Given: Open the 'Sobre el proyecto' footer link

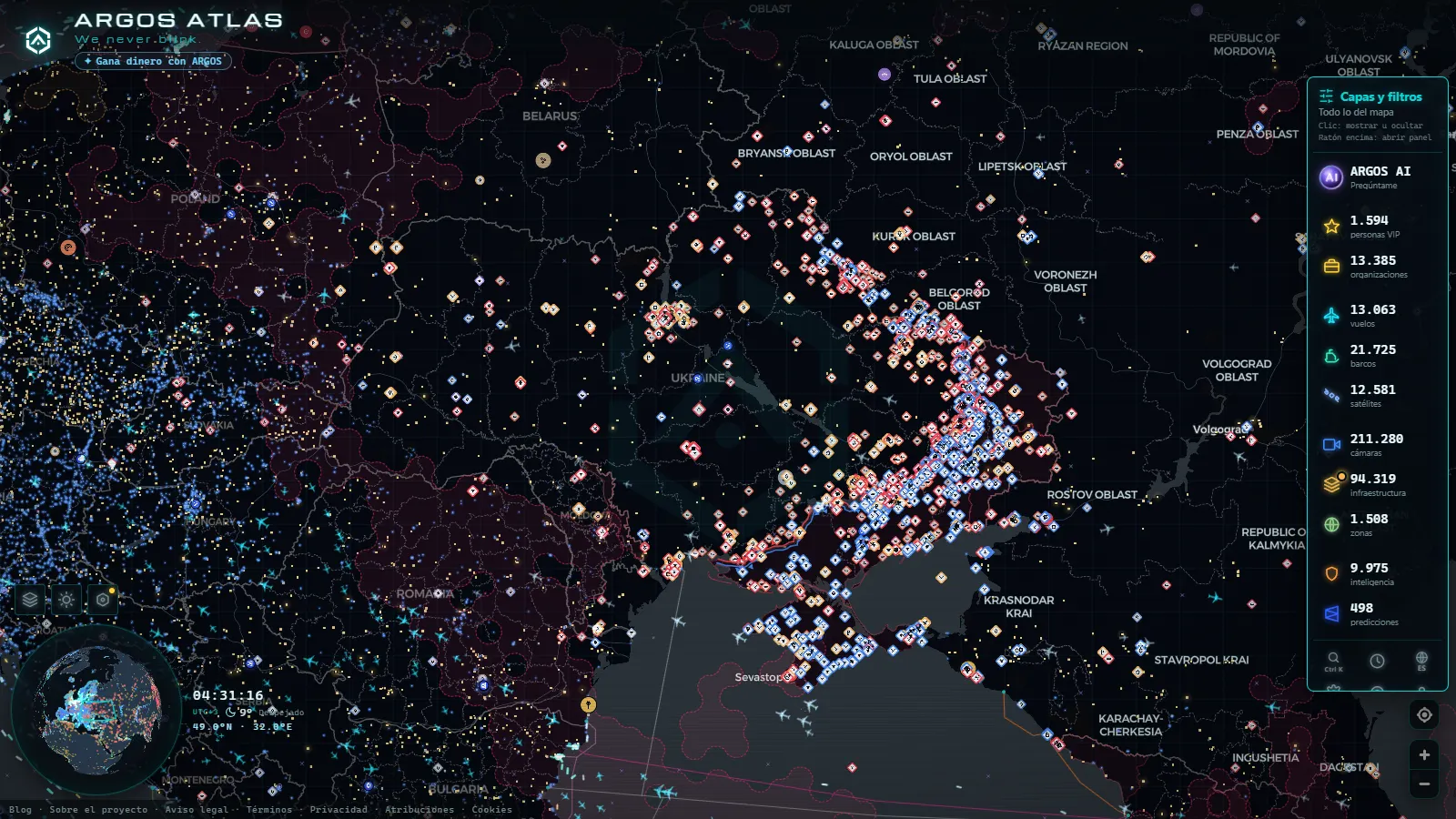Looking at the screenshot, I should pyautogui.click(x=98, y=809).
